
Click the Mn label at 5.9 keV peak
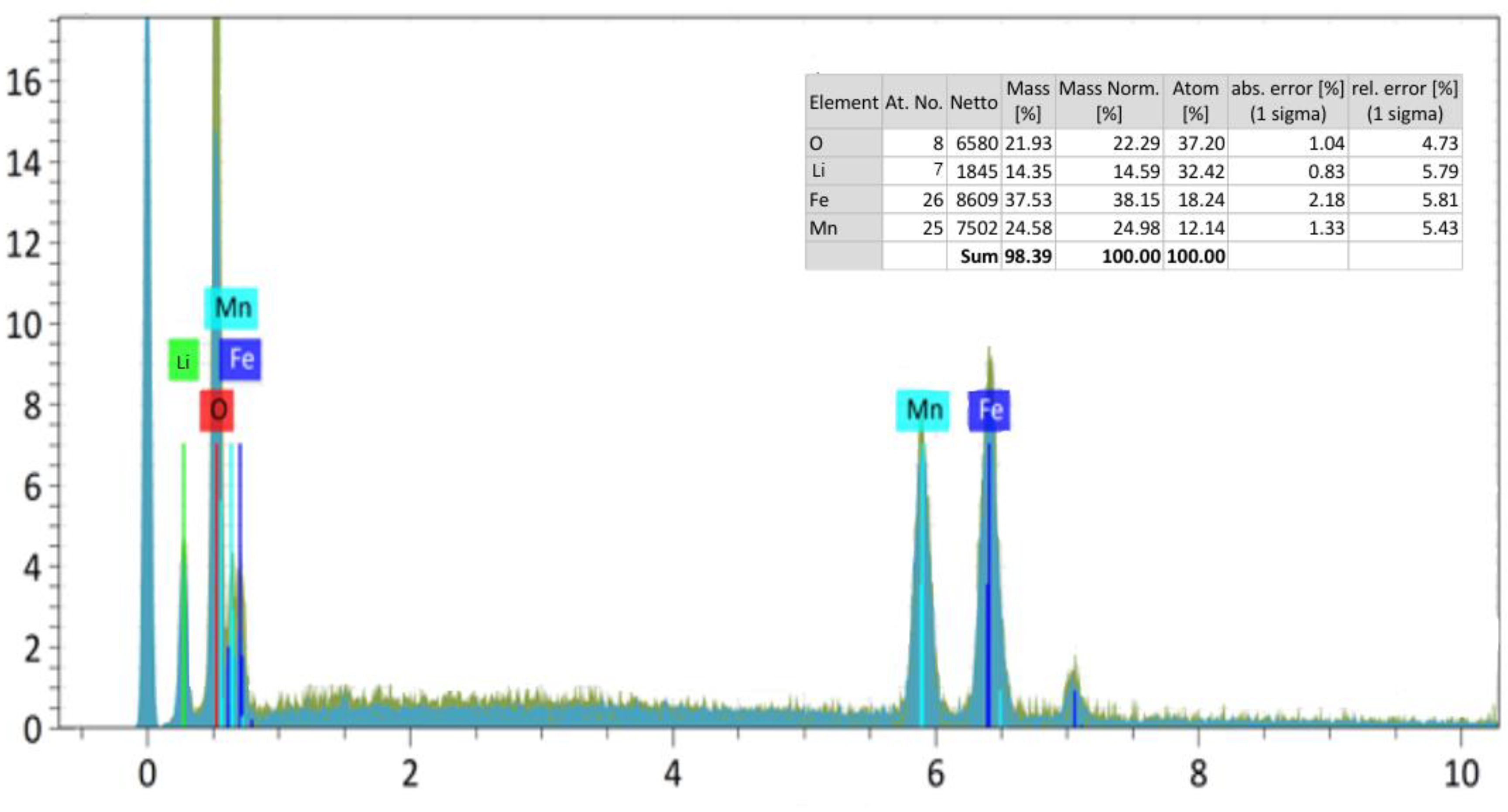923,411
